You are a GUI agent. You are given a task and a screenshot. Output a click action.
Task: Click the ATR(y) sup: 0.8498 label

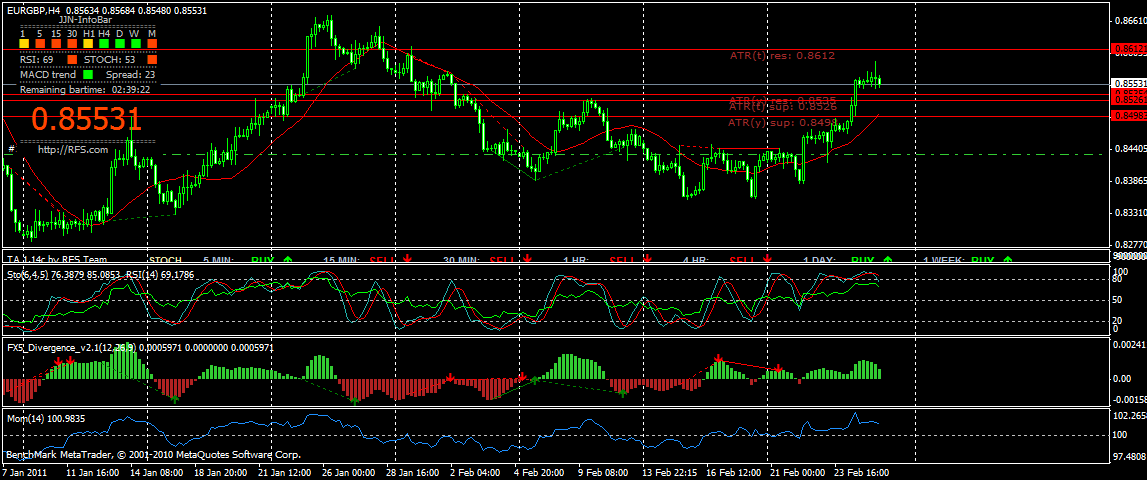click(782, 122)
